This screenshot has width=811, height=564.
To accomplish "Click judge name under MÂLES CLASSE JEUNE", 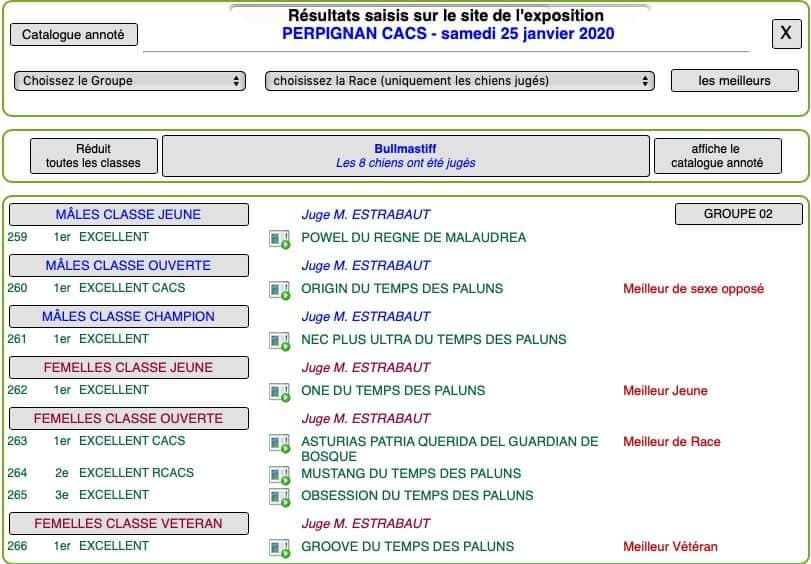I will (x=366, y=214).
